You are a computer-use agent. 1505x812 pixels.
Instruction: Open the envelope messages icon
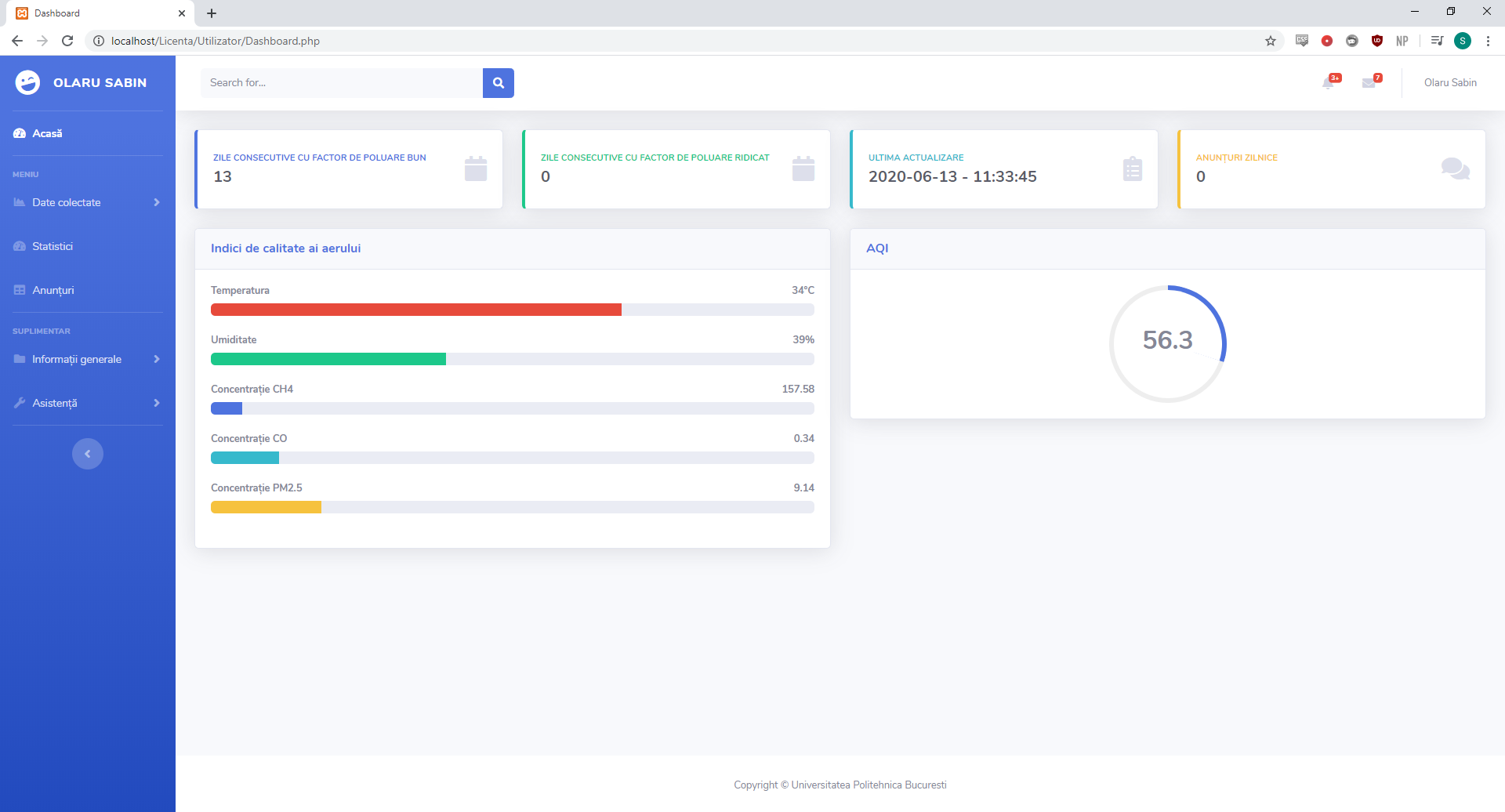tap(1369, 82)
